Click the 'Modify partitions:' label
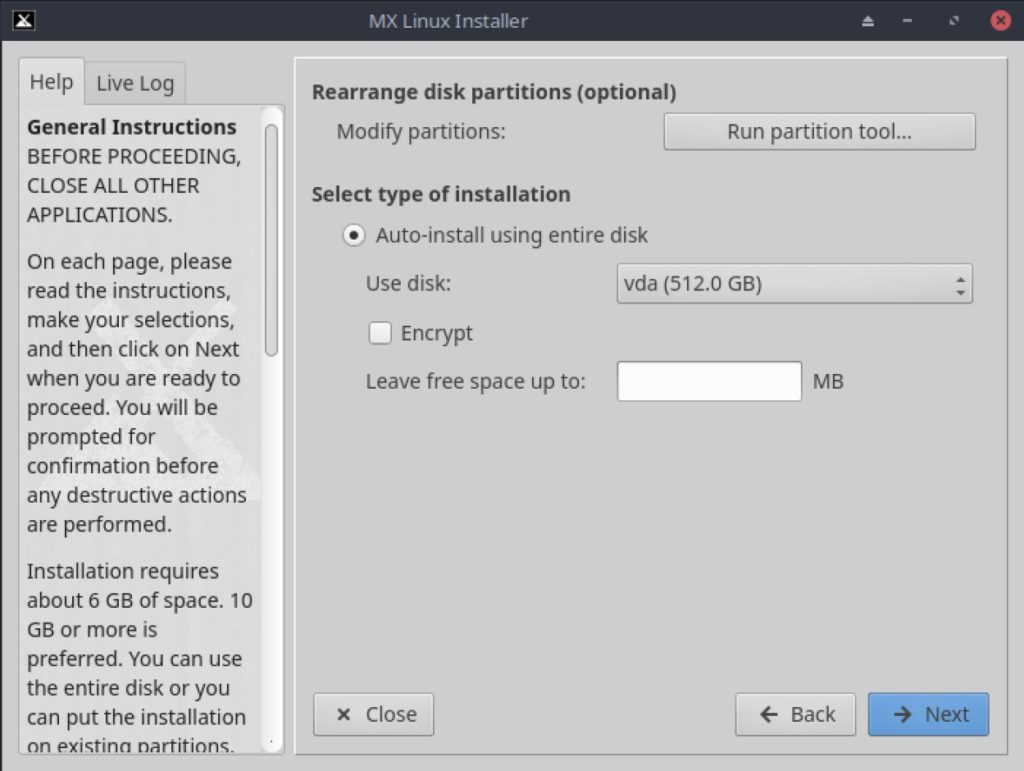This screenshot has height=771, width=1024. 421,132
